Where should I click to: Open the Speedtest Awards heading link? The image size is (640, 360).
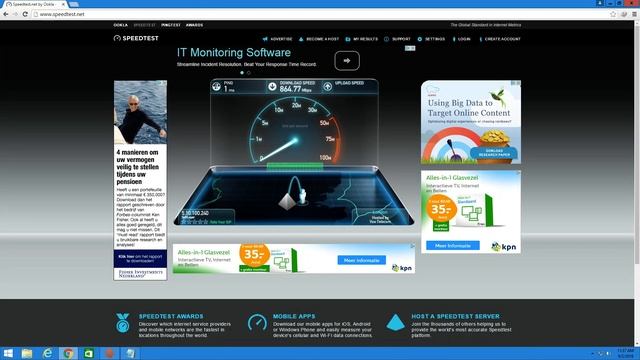pyautogui.click(x=171, y=316)
